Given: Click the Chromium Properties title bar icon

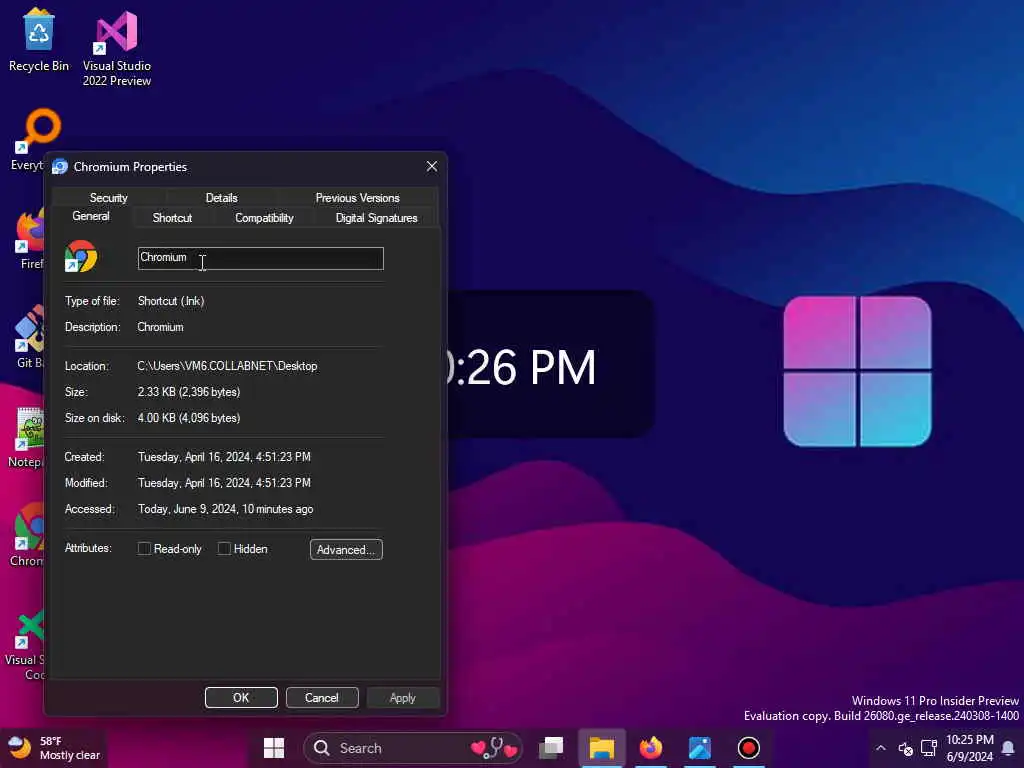Looking at the screenshot, I should [60, 167].
